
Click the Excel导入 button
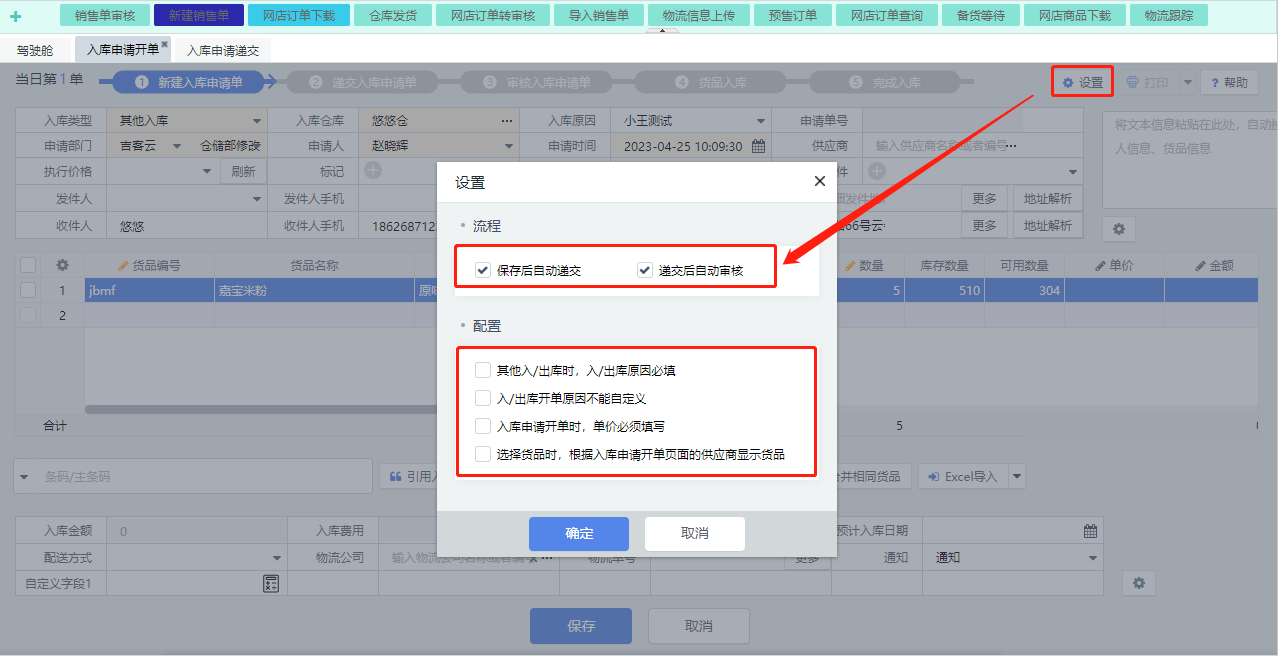tap(962, 477)
